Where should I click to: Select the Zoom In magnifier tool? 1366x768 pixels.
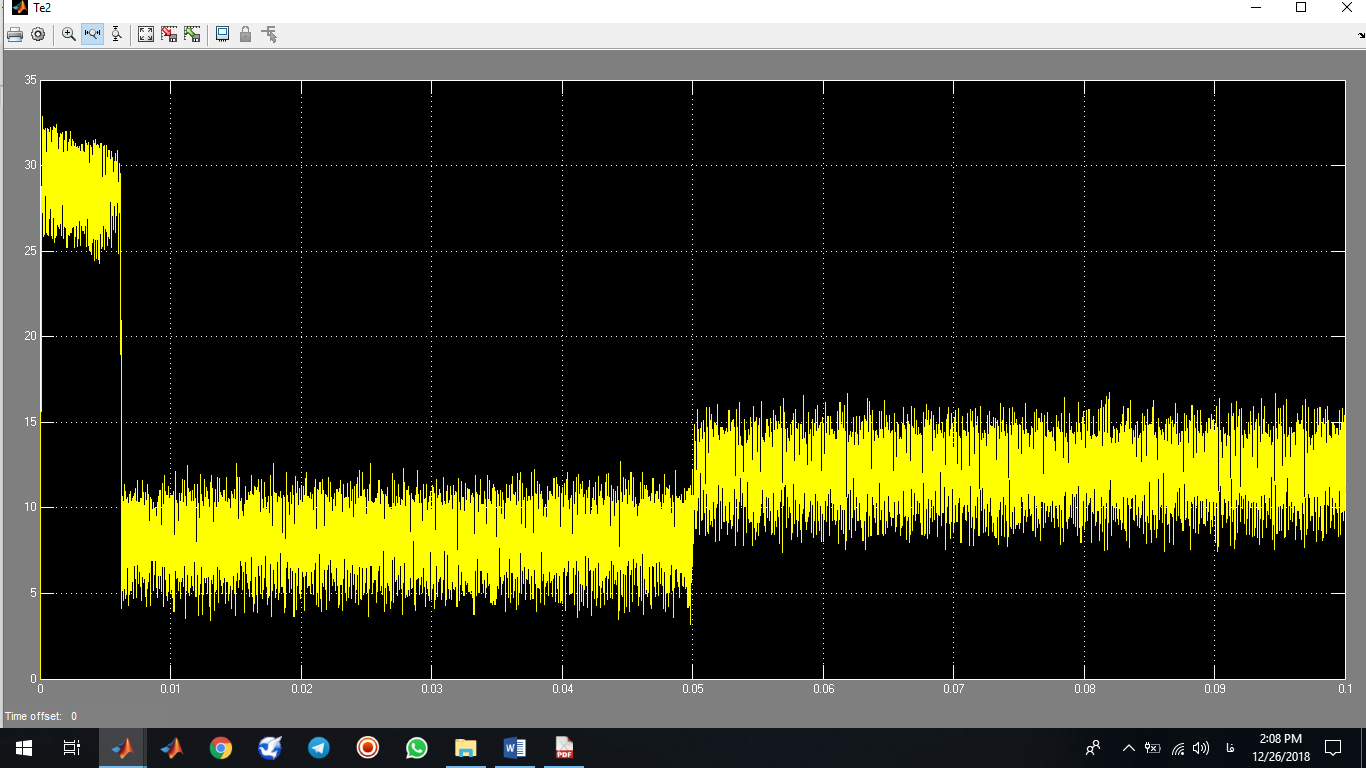pyautogui.click(x=69, y=34)
